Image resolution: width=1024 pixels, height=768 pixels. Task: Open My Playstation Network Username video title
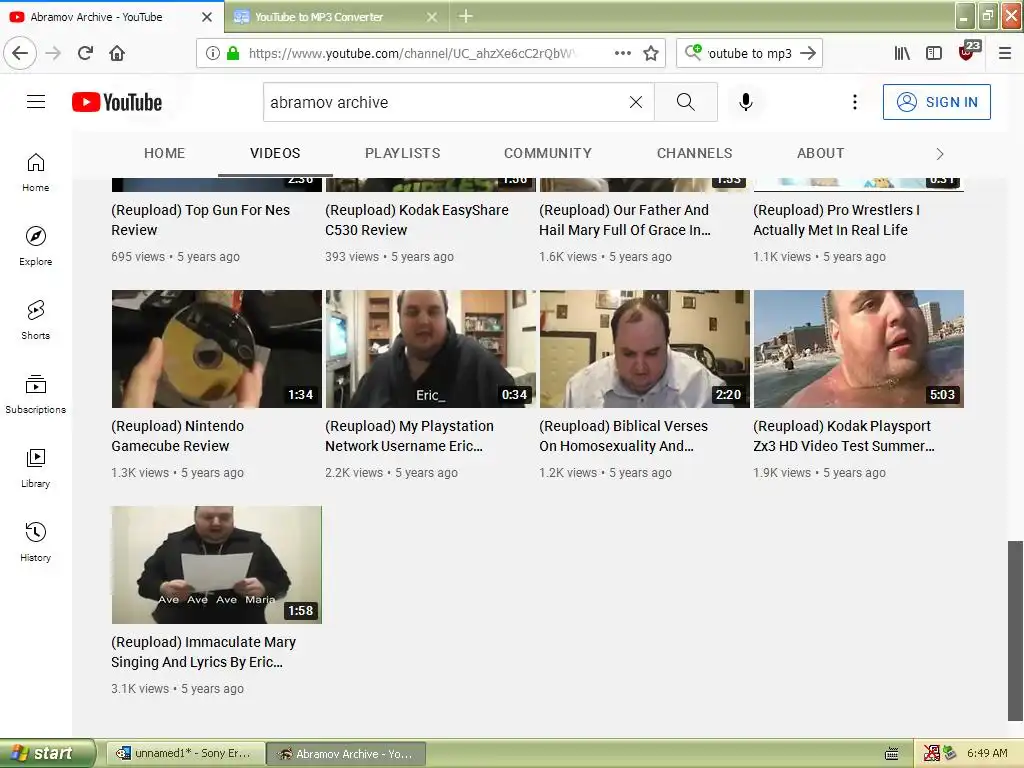pos(409,436)
